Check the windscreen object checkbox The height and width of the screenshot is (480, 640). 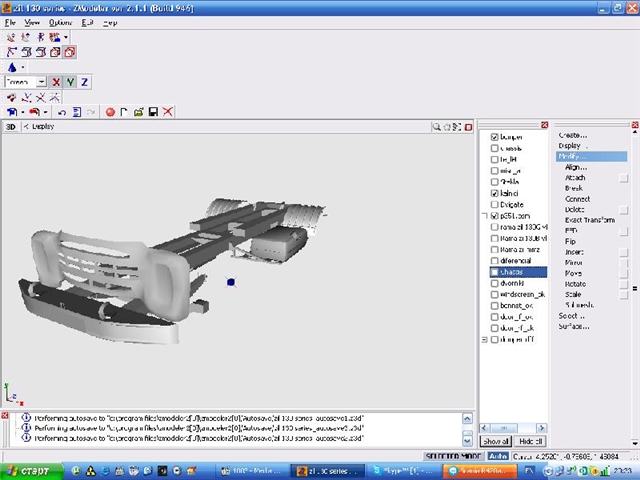pyautogui.click(x=494, y=295)
